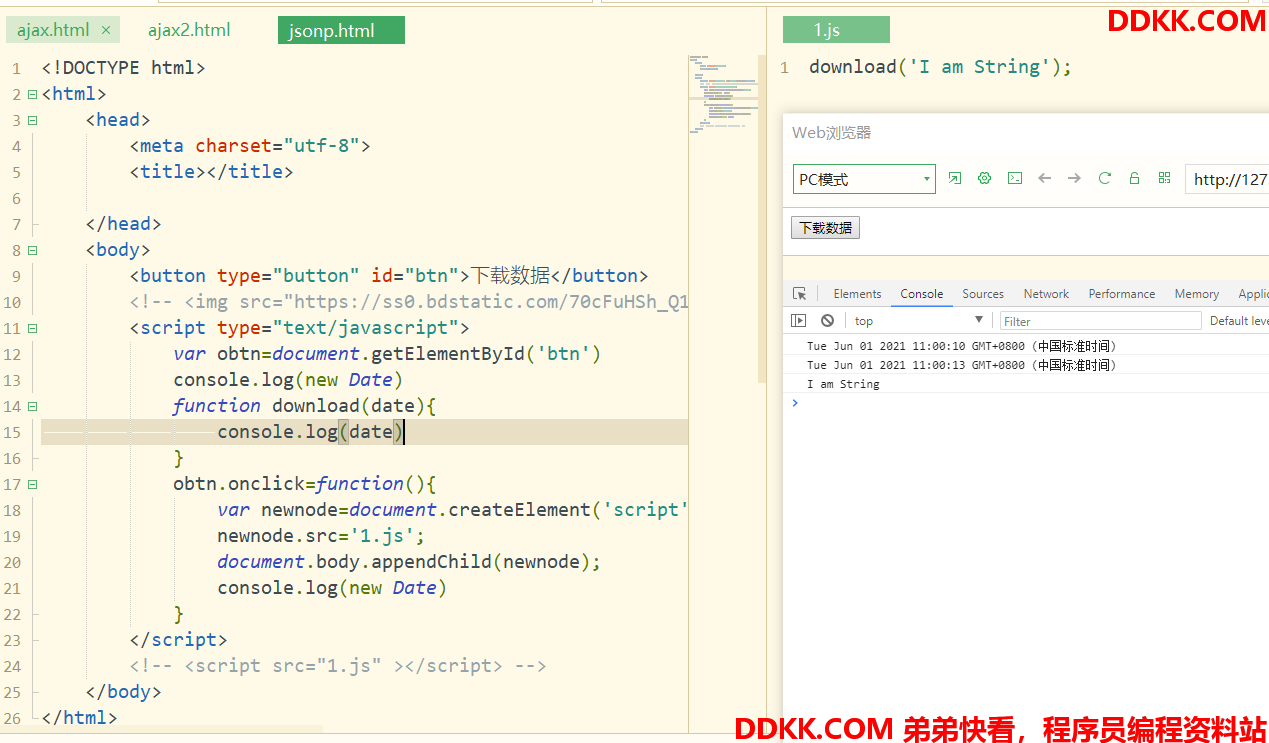This screenshot has height=743, width=1269.
Task: Open the Sources tab in DevTools
Action: pyautogui.click(x=983, y=294)
